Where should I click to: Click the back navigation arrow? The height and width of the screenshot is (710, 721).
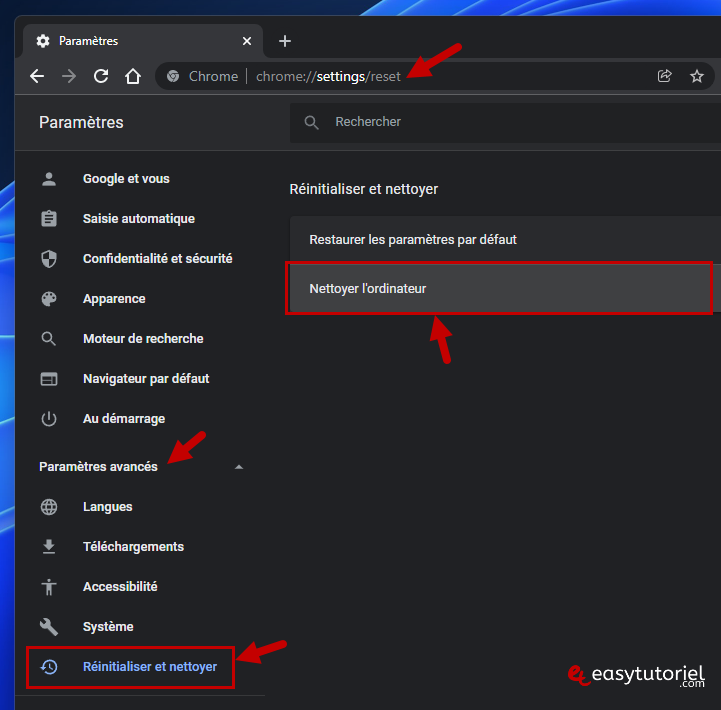point(37,76)
